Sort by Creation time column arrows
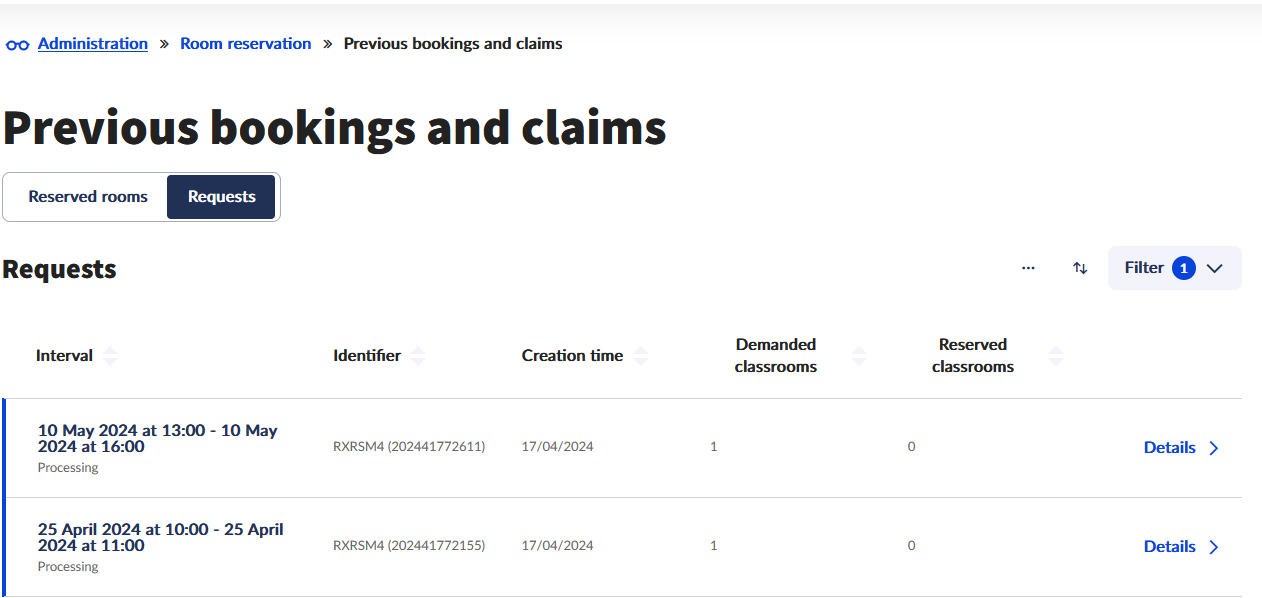1262x598 pixels. (x=641, y=356)
